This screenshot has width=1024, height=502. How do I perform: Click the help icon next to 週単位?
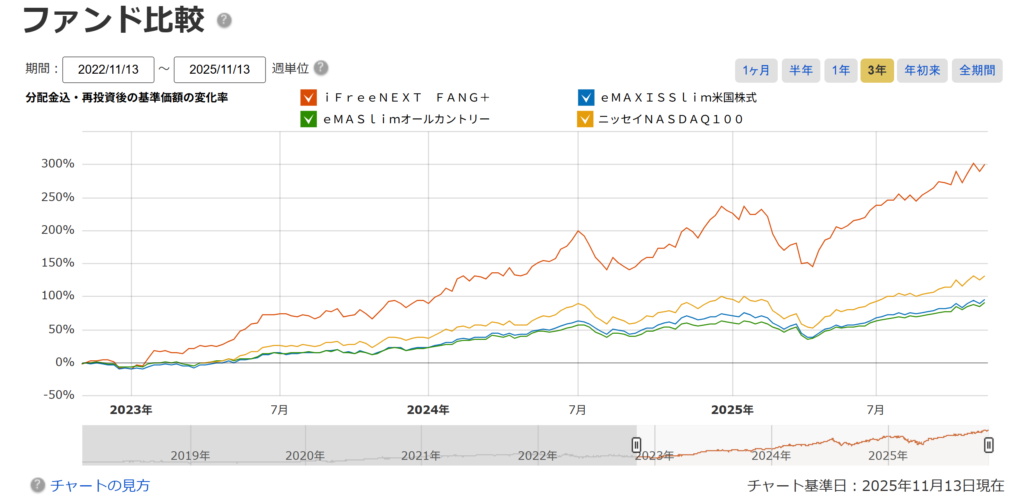pyautogui.click(x=321, y=68)
